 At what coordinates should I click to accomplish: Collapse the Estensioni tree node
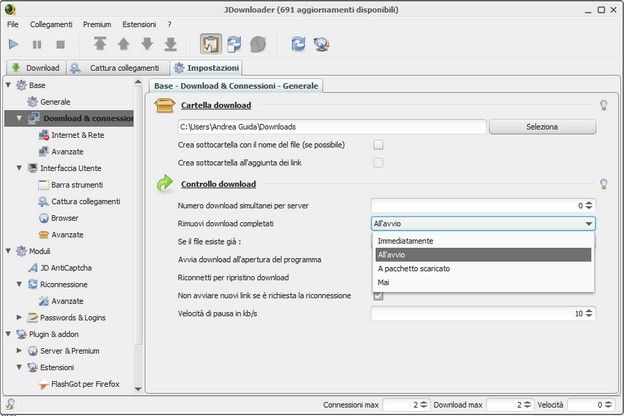point(19,367)
